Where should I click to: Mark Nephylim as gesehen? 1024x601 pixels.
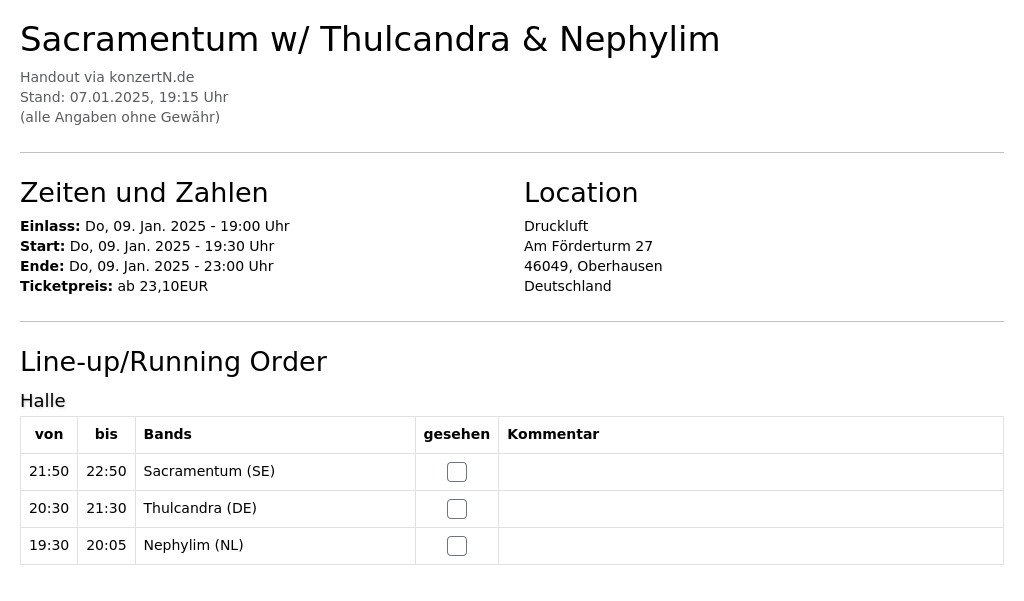pyautogui.click(x=456, y=546)
